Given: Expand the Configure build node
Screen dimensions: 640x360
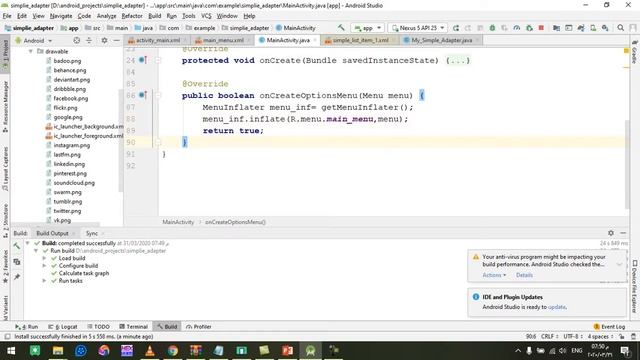Looking at the screenshot, I should pos(44,266).
